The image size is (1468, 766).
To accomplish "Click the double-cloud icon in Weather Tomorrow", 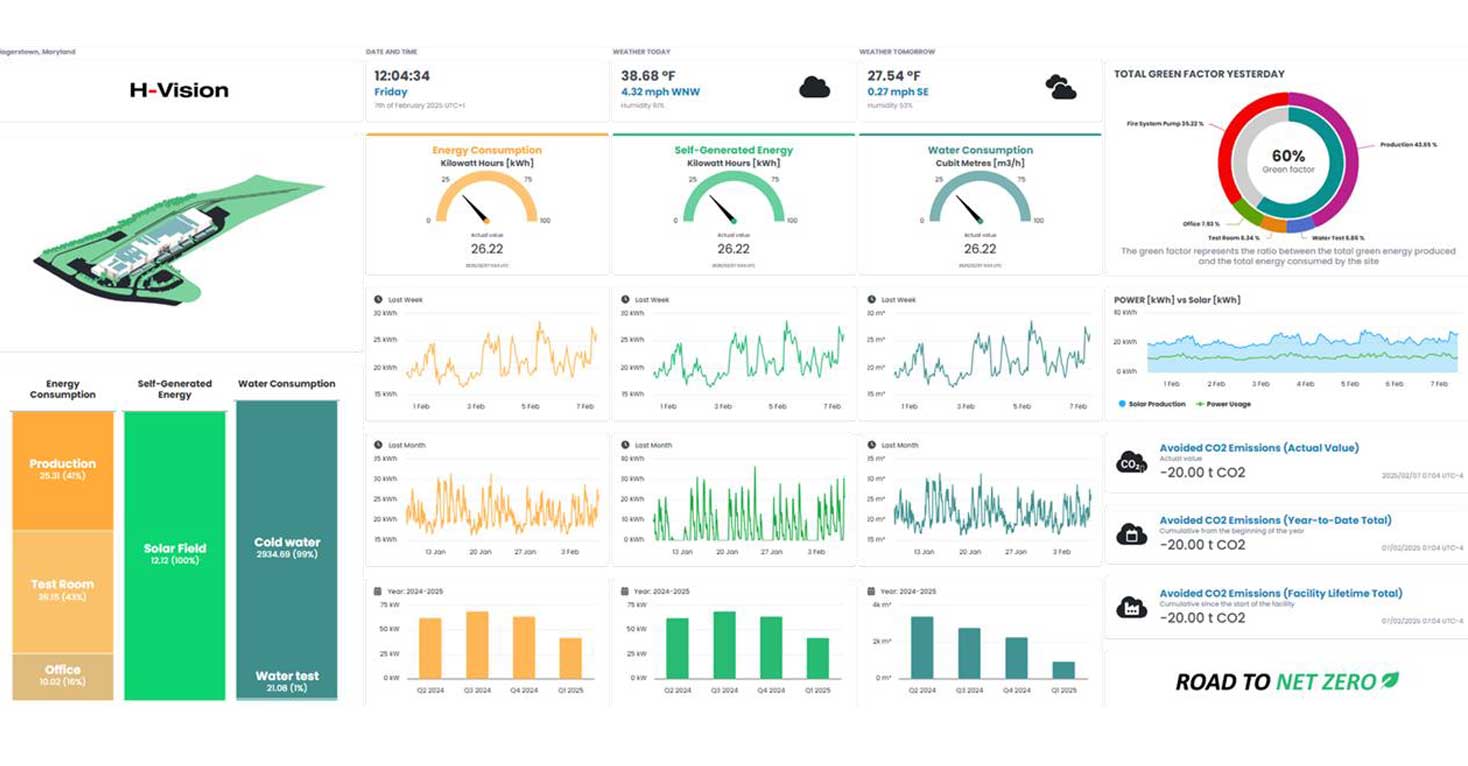I will point(1060,87).
